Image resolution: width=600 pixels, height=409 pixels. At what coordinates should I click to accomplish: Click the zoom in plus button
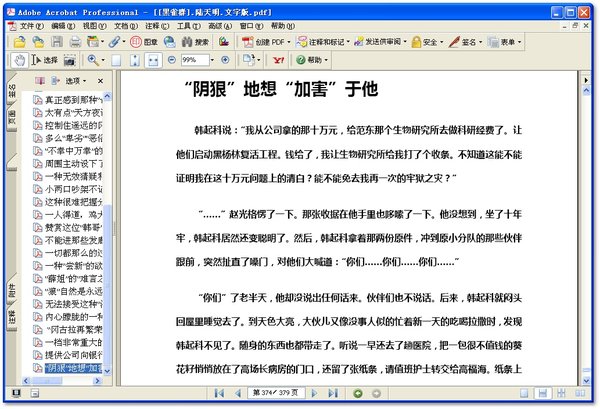(x=225, y=60)
